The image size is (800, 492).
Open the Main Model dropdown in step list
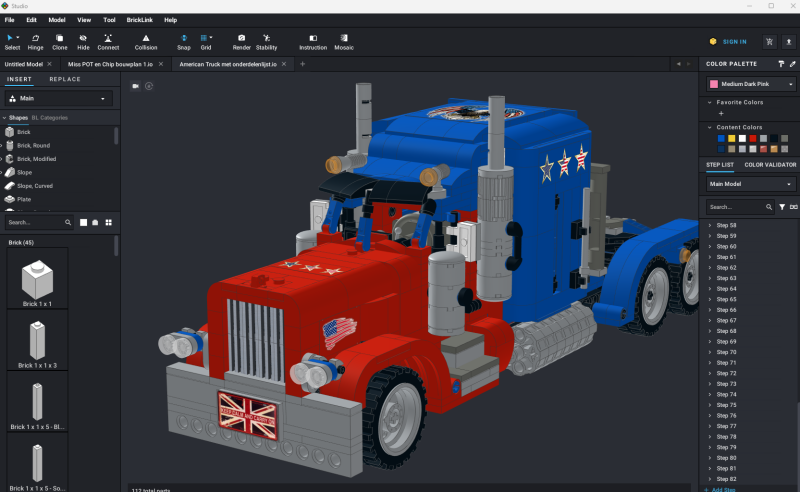[750, 184]
